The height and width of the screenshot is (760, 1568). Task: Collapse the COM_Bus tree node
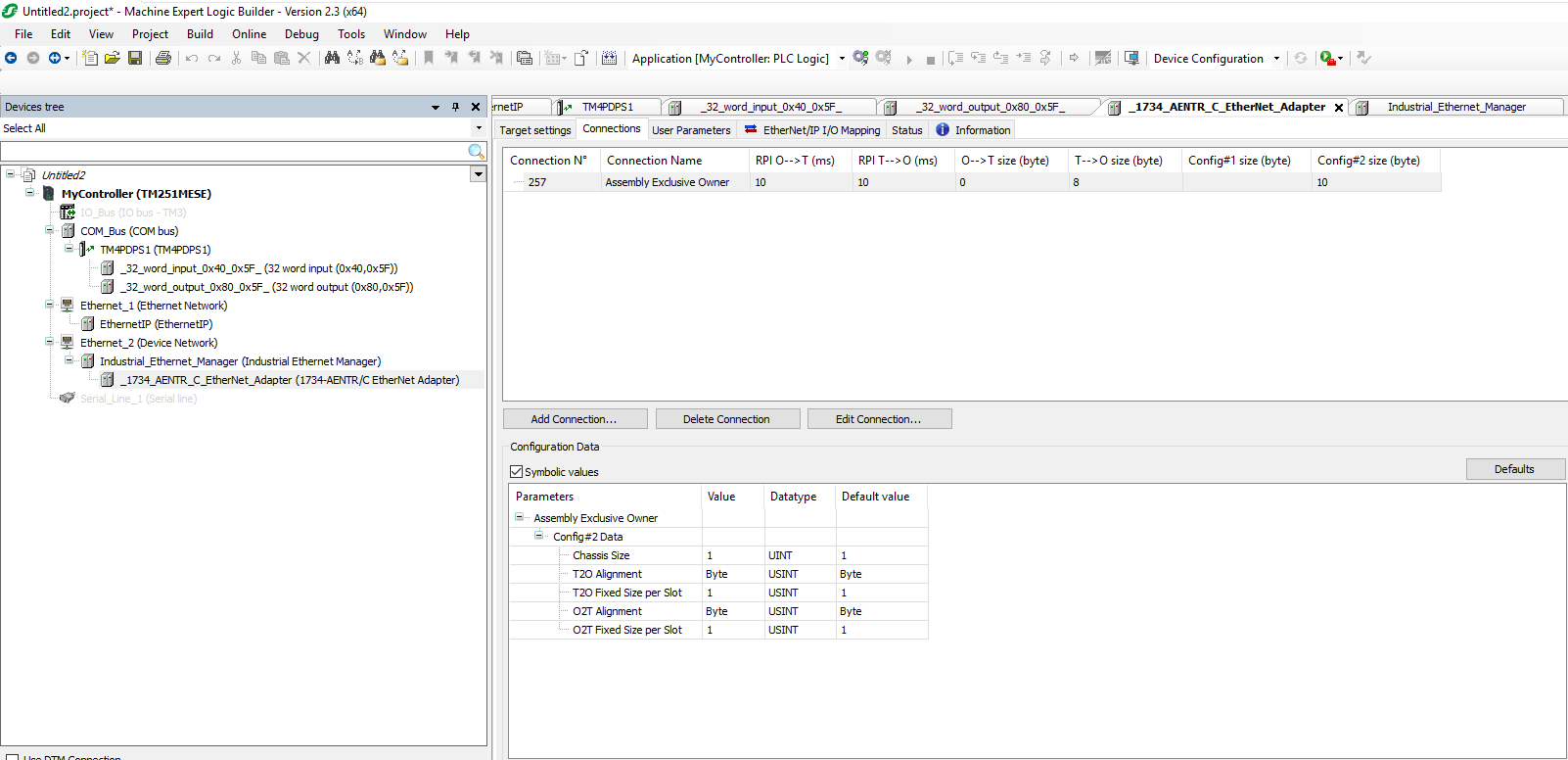pyautogui.click(x=49, y=231)
